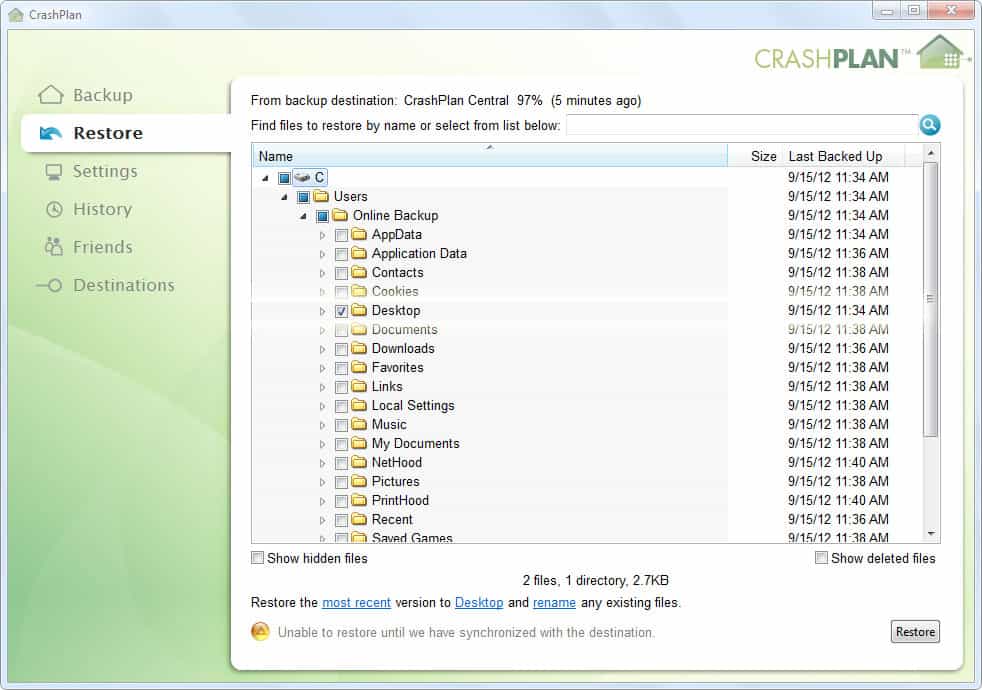Image resolution: width=982 pixels, height=690 pixels.
Task: Select the NetHood folder row
Action: click(587, 463)
